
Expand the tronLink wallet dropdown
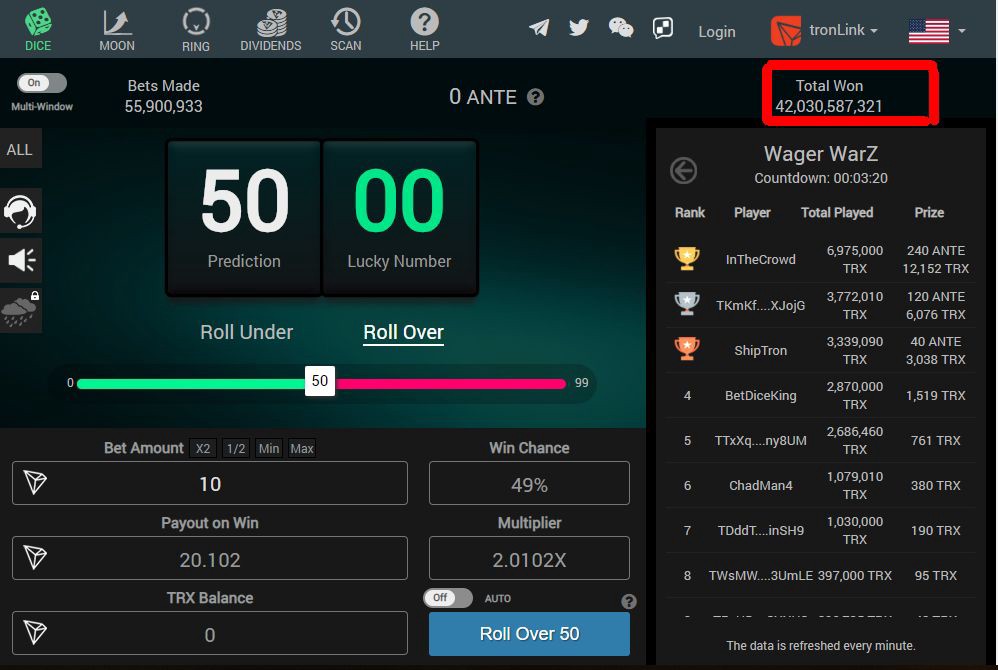pos(824,30)
